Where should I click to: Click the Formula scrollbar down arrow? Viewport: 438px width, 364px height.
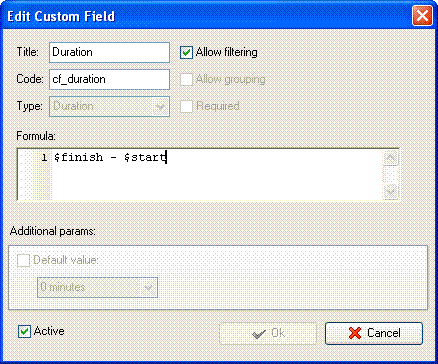(390, 192)
